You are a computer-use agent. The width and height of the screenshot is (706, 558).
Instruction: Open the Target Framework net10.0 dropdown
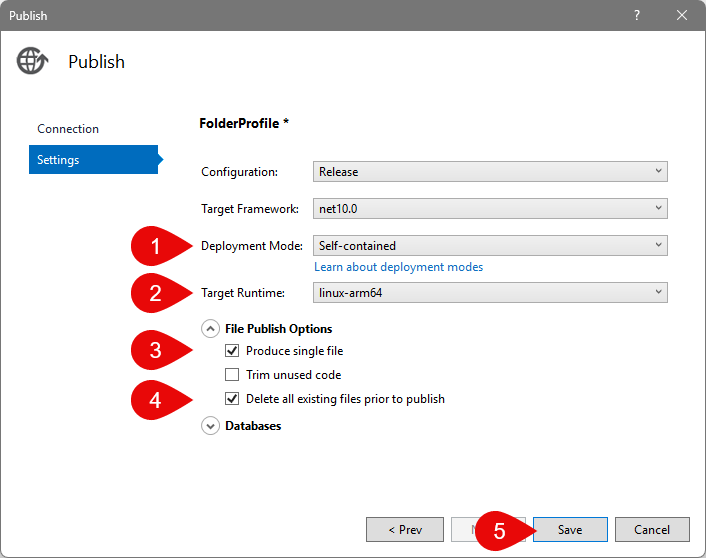(490, 208)
